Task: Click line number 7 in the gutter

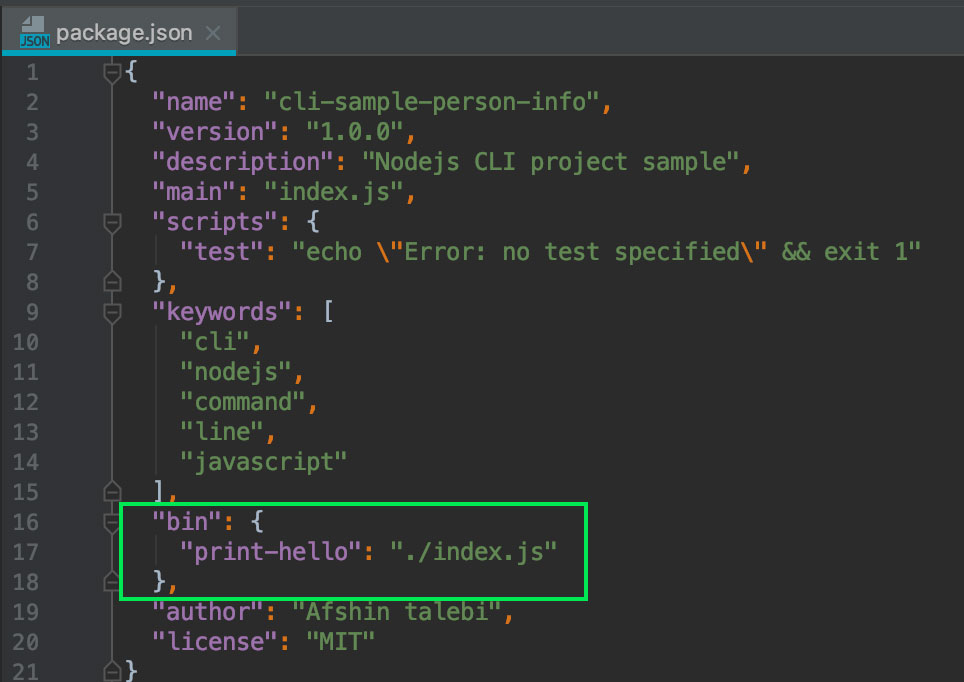Action: pyautogui.click(x=32, y=252)
